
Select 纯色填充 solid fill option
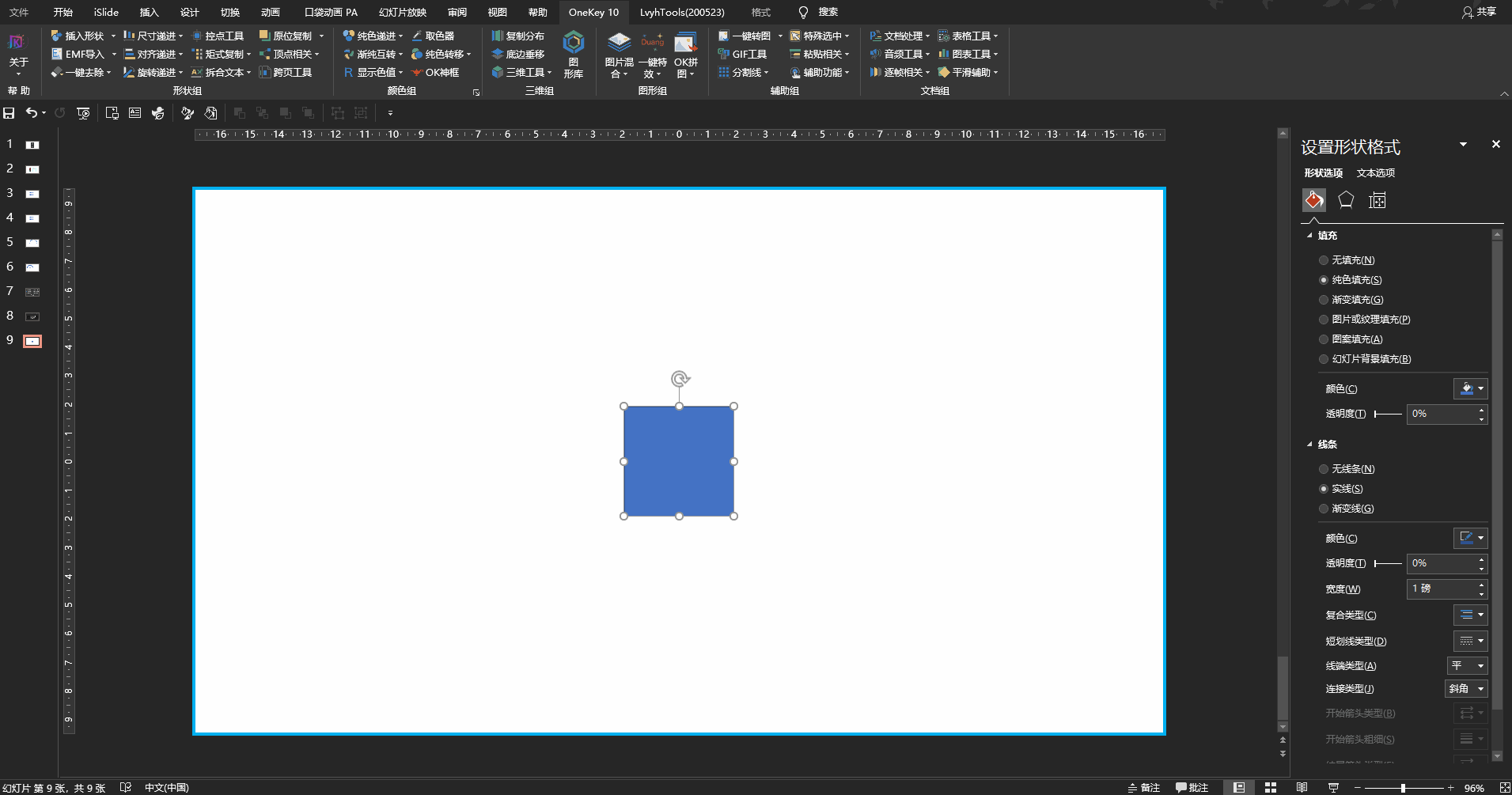click(1351, 280)
